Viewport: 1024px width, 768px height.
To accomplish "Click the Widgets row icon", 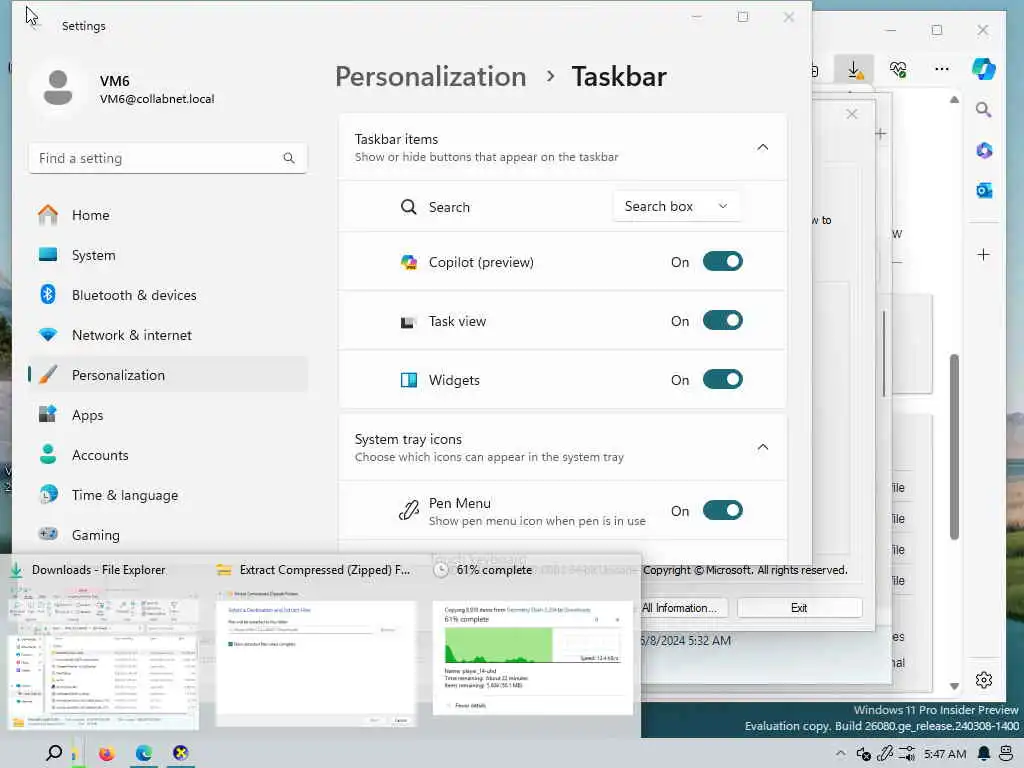I will coord(409,380).
